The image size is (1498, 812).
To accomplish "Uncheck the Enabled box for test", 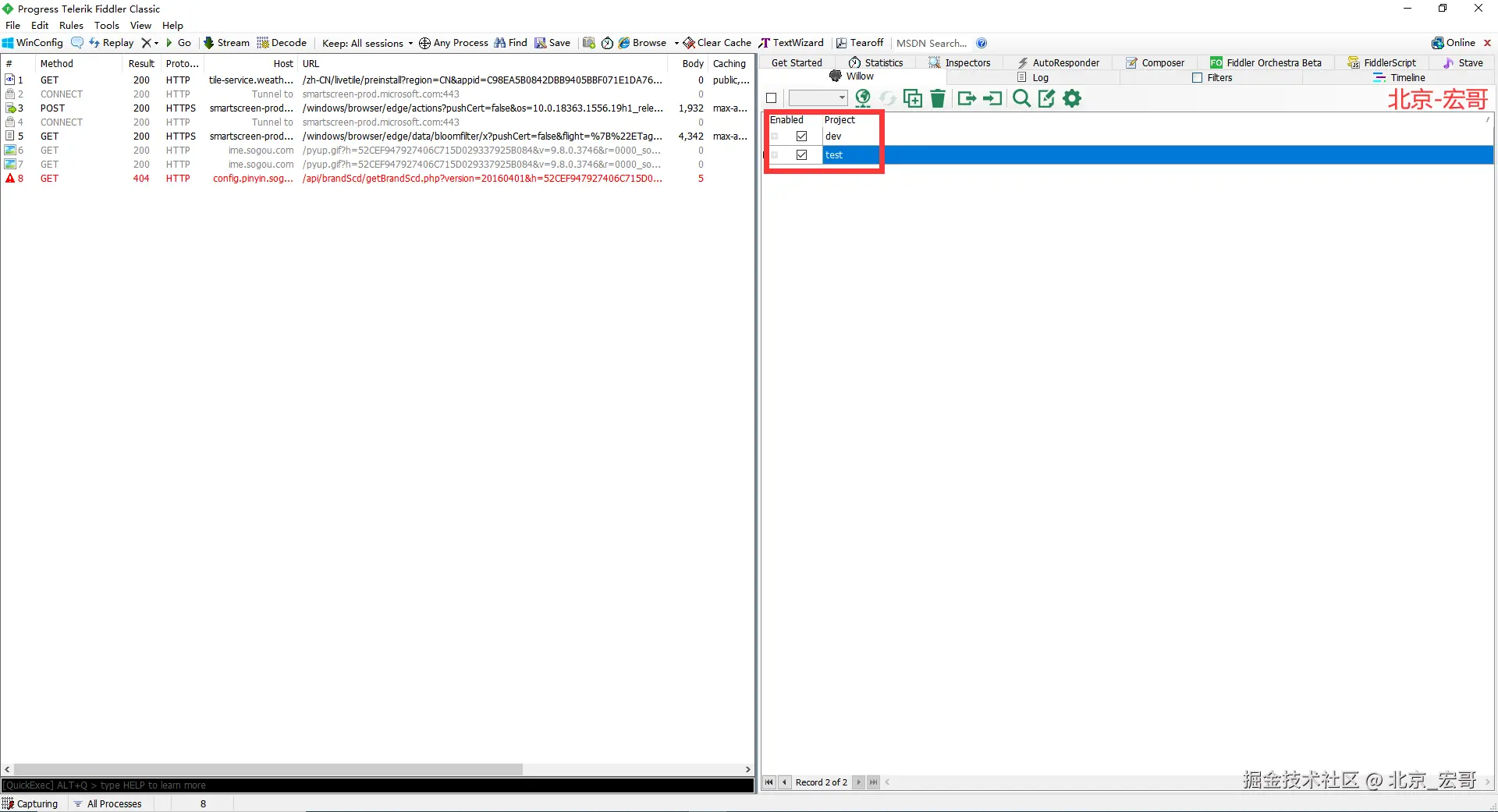I will (801, 155).
